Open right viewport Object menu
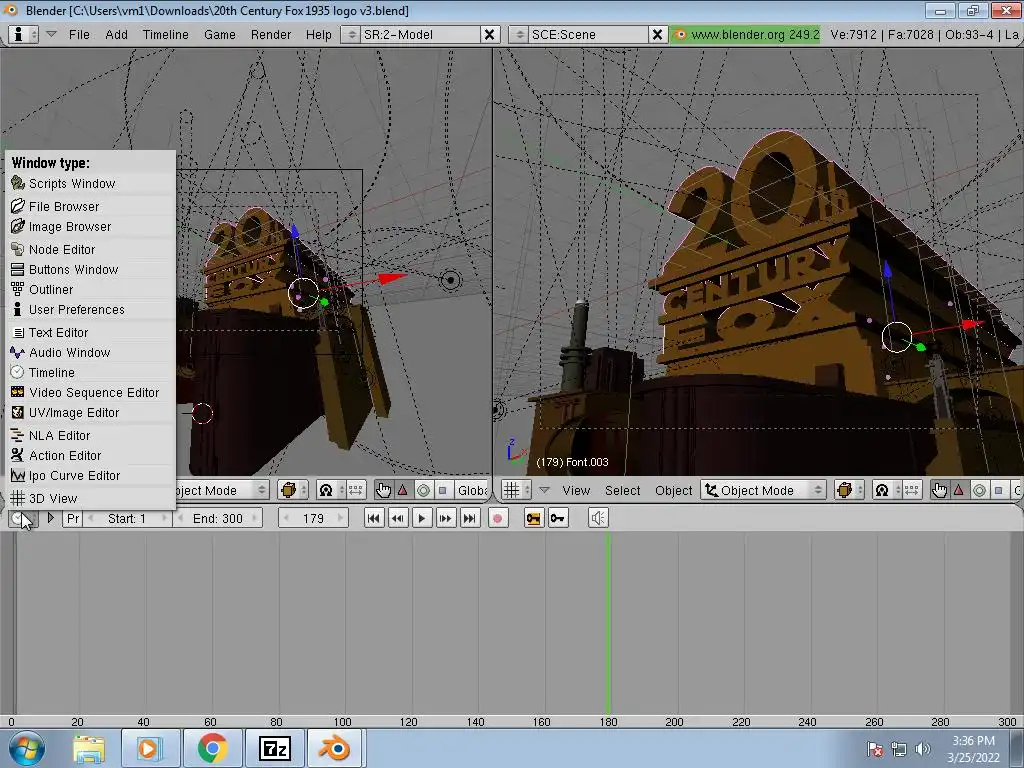1024x768 pixels. 673,490
